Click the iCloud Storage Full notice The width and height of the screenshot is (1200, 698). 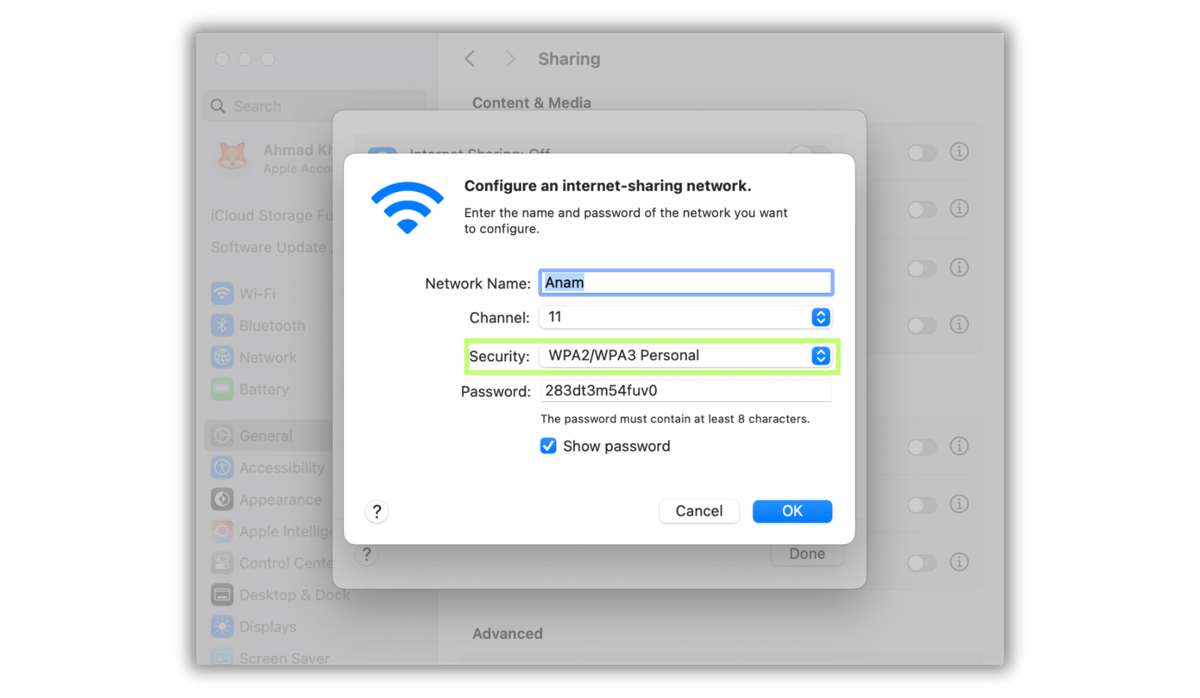[271, 215]
